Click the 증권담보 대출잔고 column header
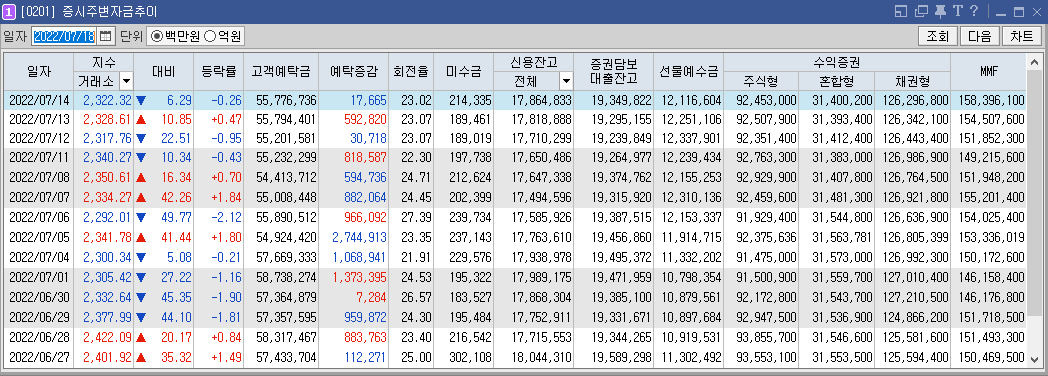The image size is (1048, 376). [x=614, y=72]
